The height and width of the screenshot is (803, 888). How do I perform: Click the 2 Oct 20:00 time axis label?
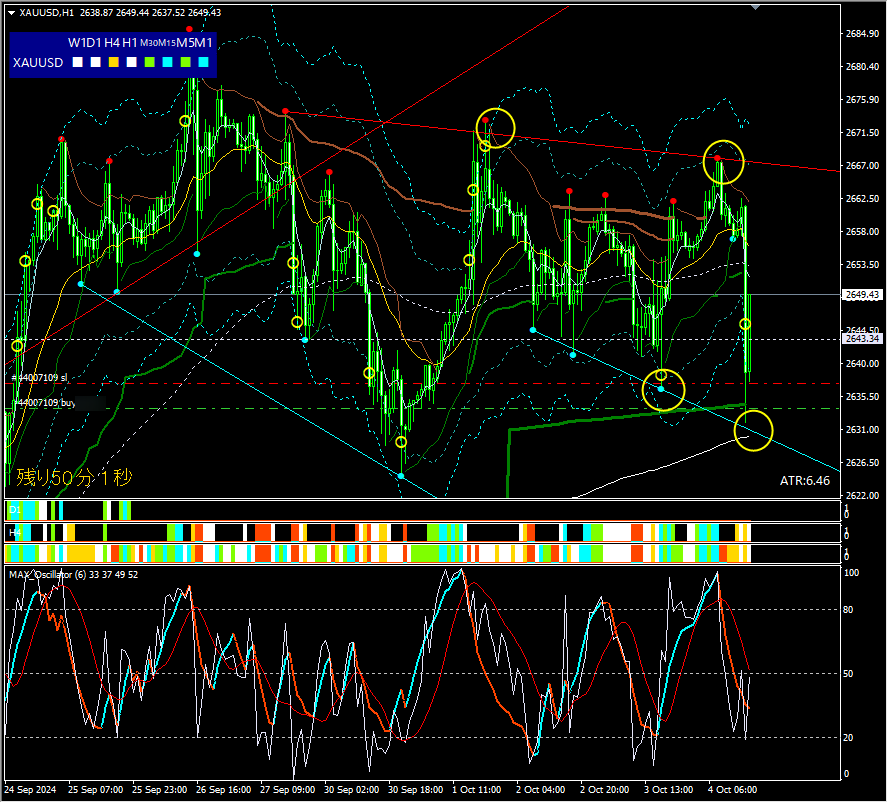point(604,790)
